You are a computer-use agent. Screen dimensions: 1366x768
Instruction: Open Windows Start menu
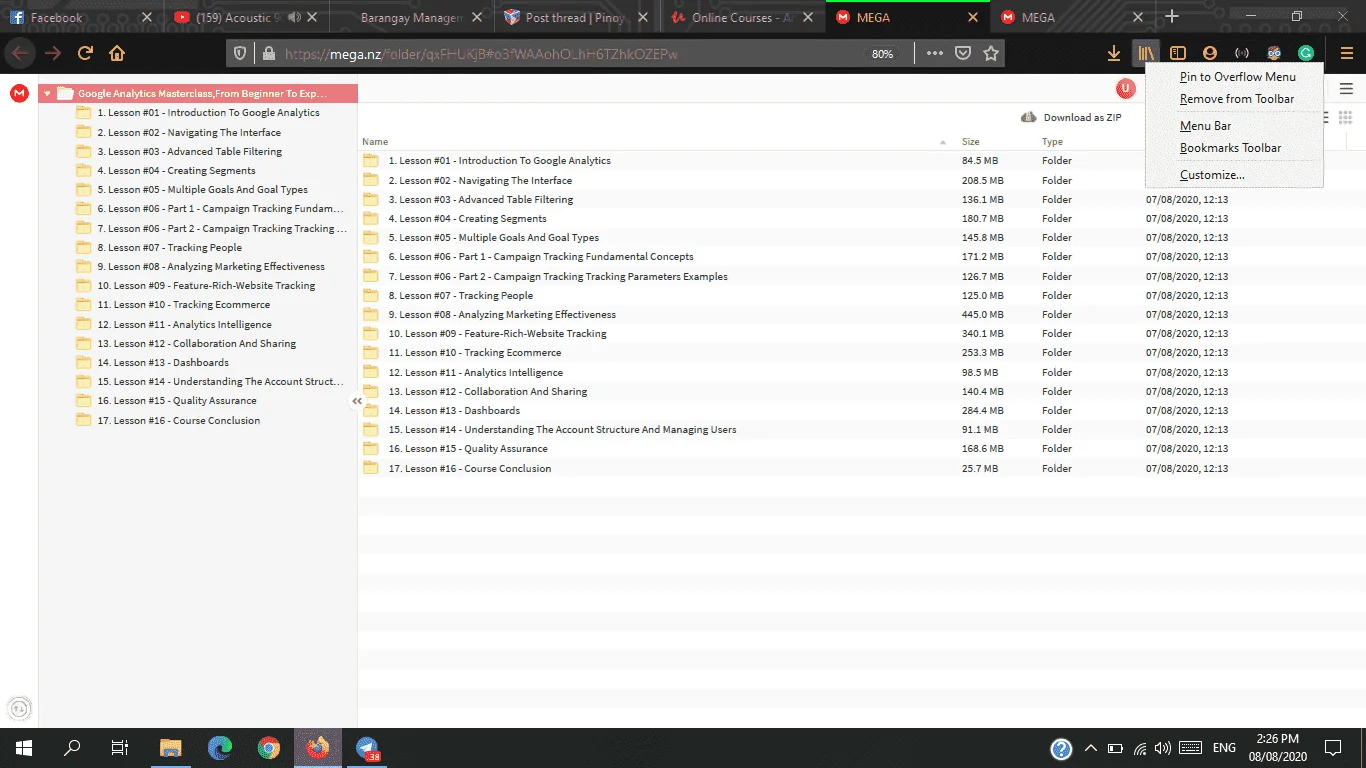[24, 748]
